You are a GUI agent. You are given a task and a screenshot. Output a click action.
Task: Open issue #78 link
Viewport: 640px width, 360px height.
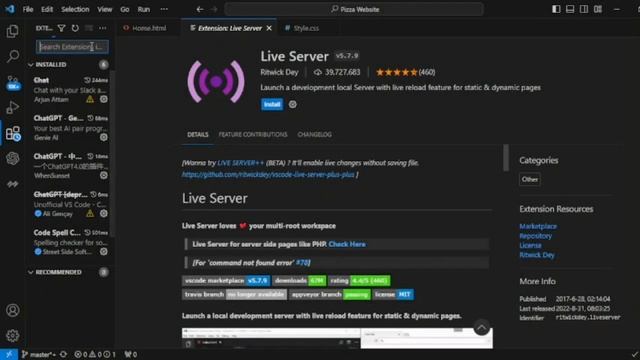[x=302, y=263]
